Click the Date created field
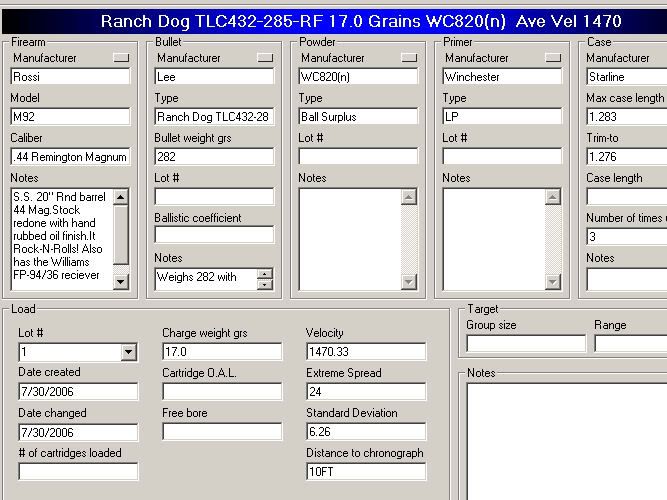The width and height of the screenshot is (667, 500). pos(78,391)
